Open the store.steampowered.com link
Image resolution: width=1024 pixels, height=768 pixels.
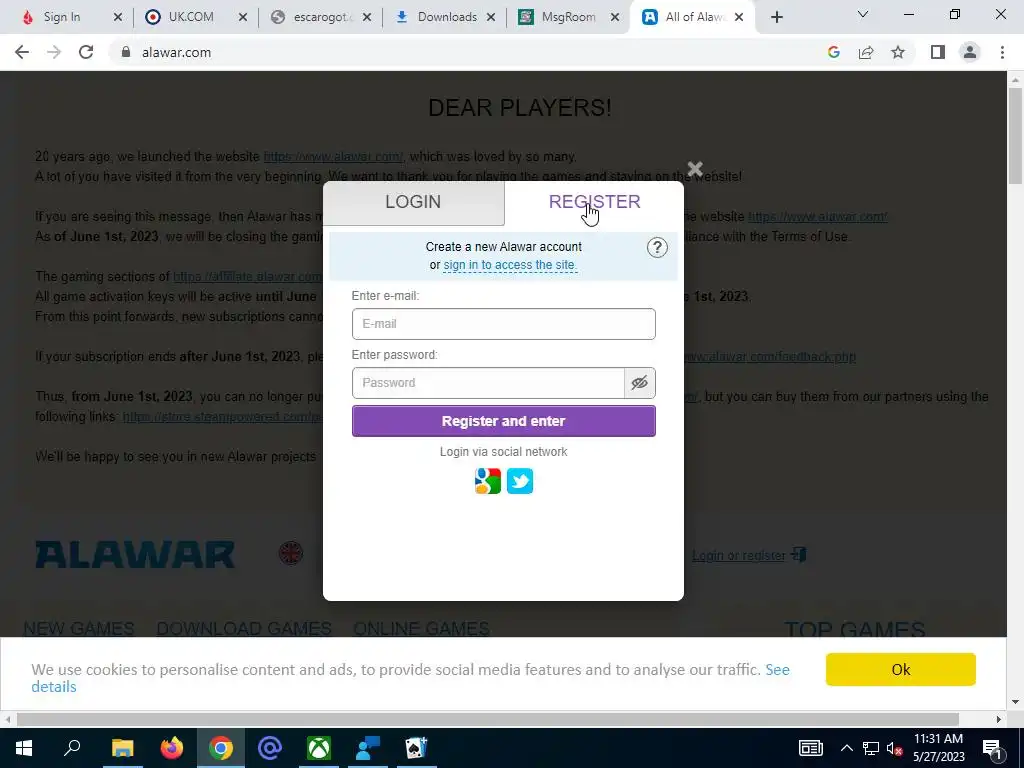click(223, 417)
